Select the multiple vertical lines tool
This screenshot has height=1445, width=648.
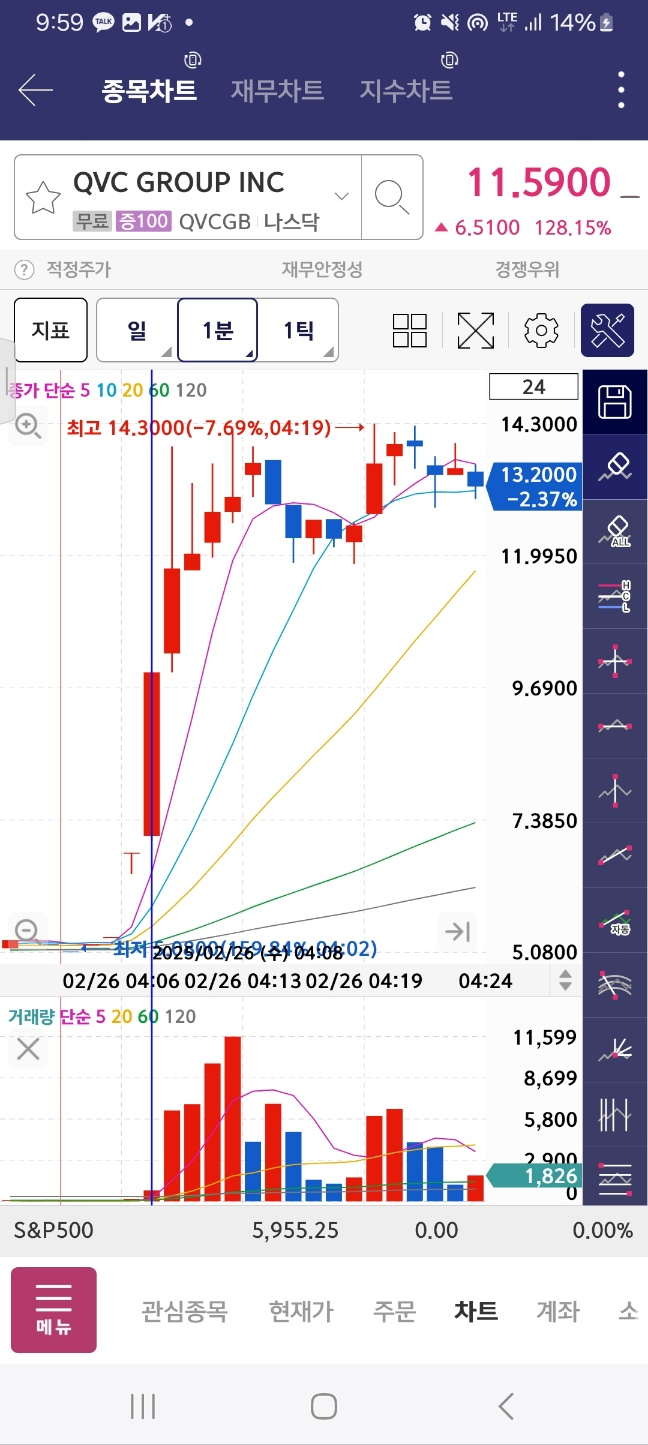click(615, 1114)
